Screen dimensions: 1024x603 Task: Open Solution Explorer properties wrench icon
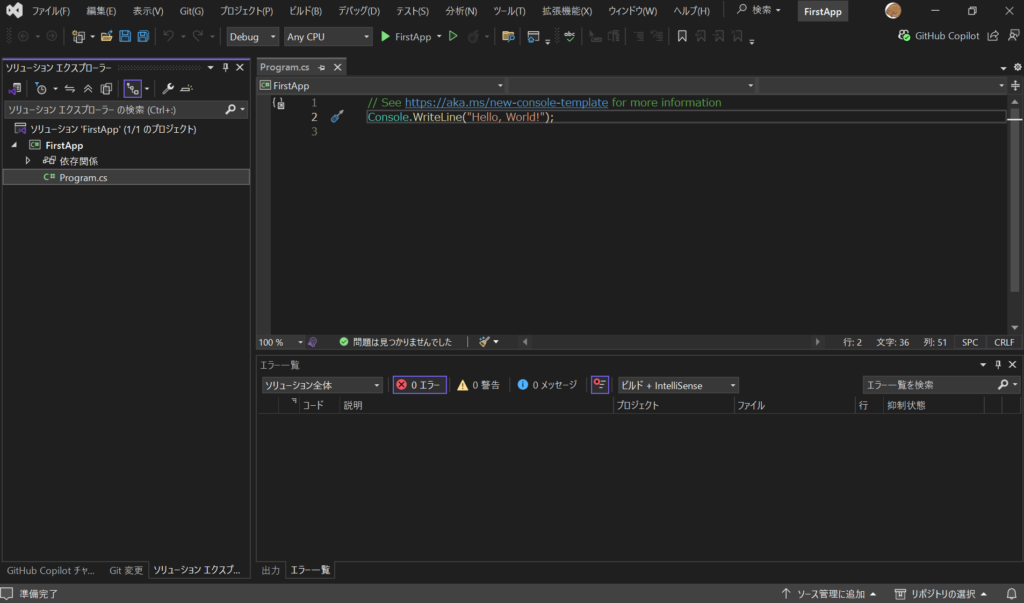[168, 88]
